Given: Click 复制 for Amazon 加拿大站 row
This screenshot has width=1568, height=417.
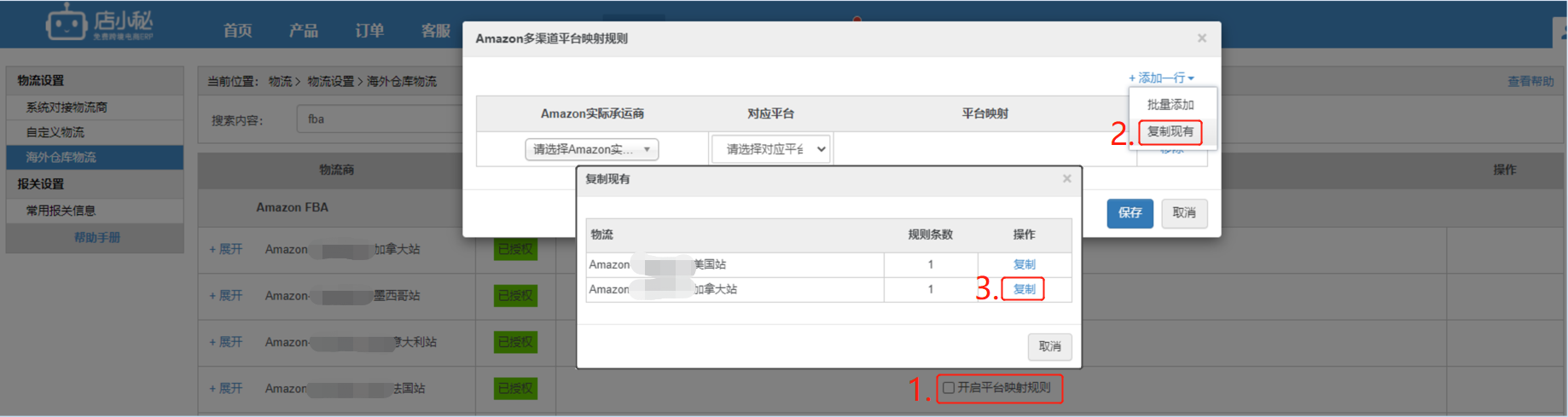Looking at the screenshot, I should pos(1024,289).
